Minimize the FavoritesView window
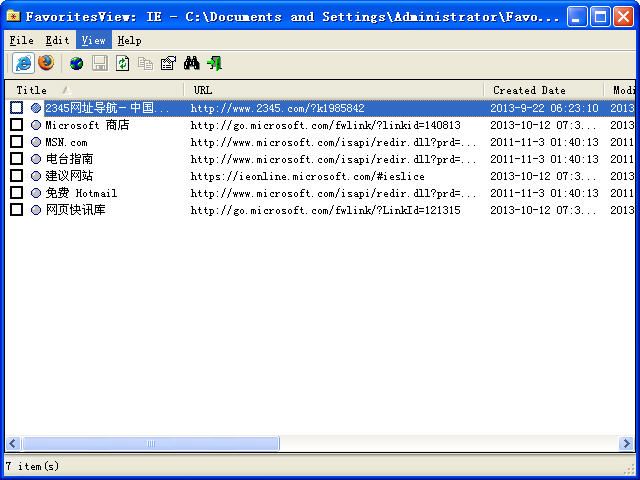 (x=576, y=17)
